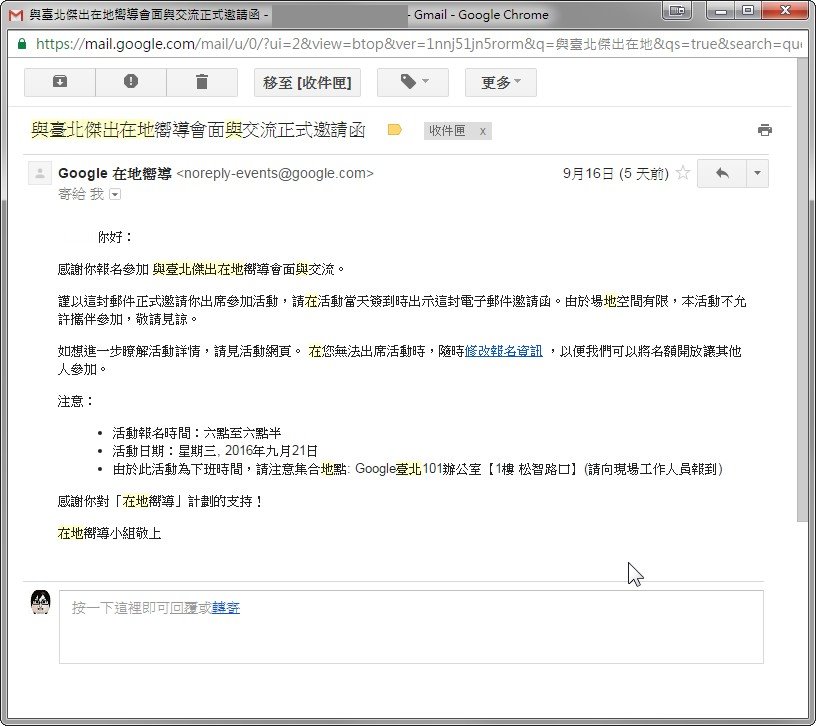
Task: Click sender's profile avatar icon
Action: click(x=40, y=174)
